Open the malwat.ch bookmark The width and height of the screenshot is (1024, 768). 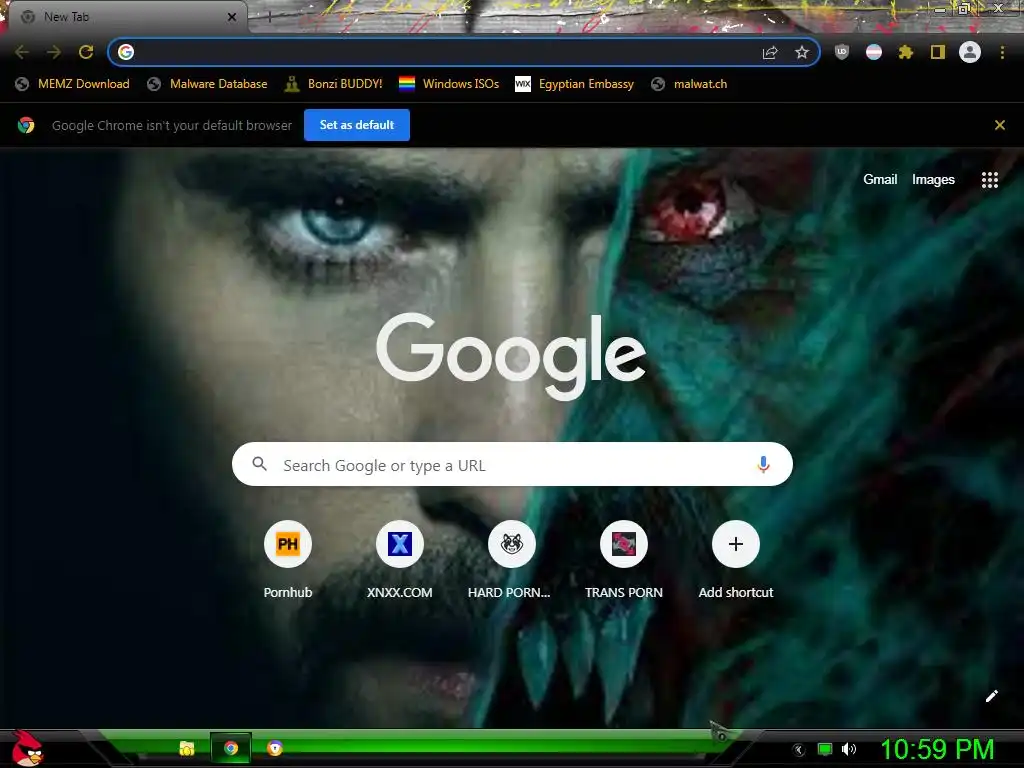pos(690,84)
